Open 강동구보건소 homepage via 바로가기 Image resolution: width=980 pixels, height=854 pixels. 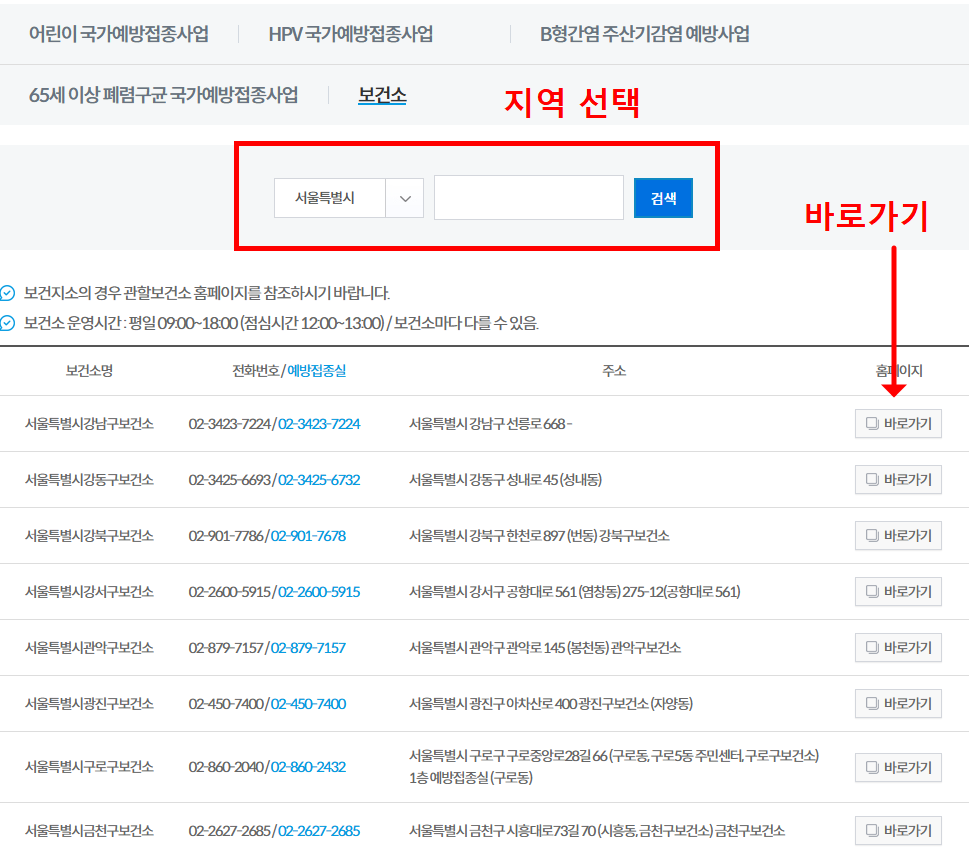(x=898, y=480)
